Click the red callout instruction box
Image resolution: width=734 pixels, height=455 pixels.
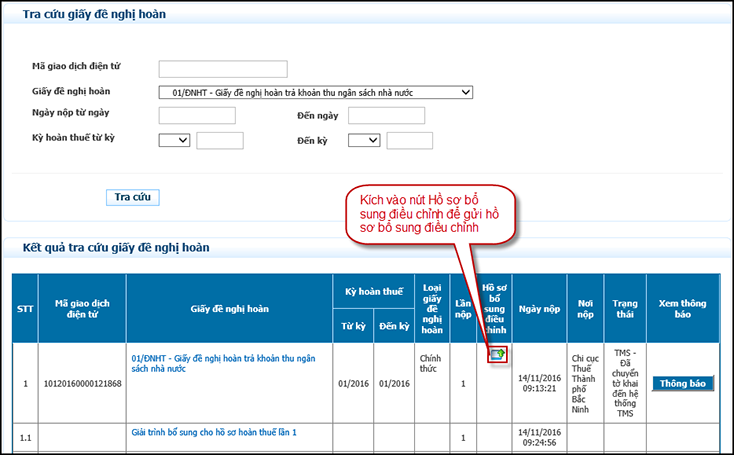[x=429, y=215]
